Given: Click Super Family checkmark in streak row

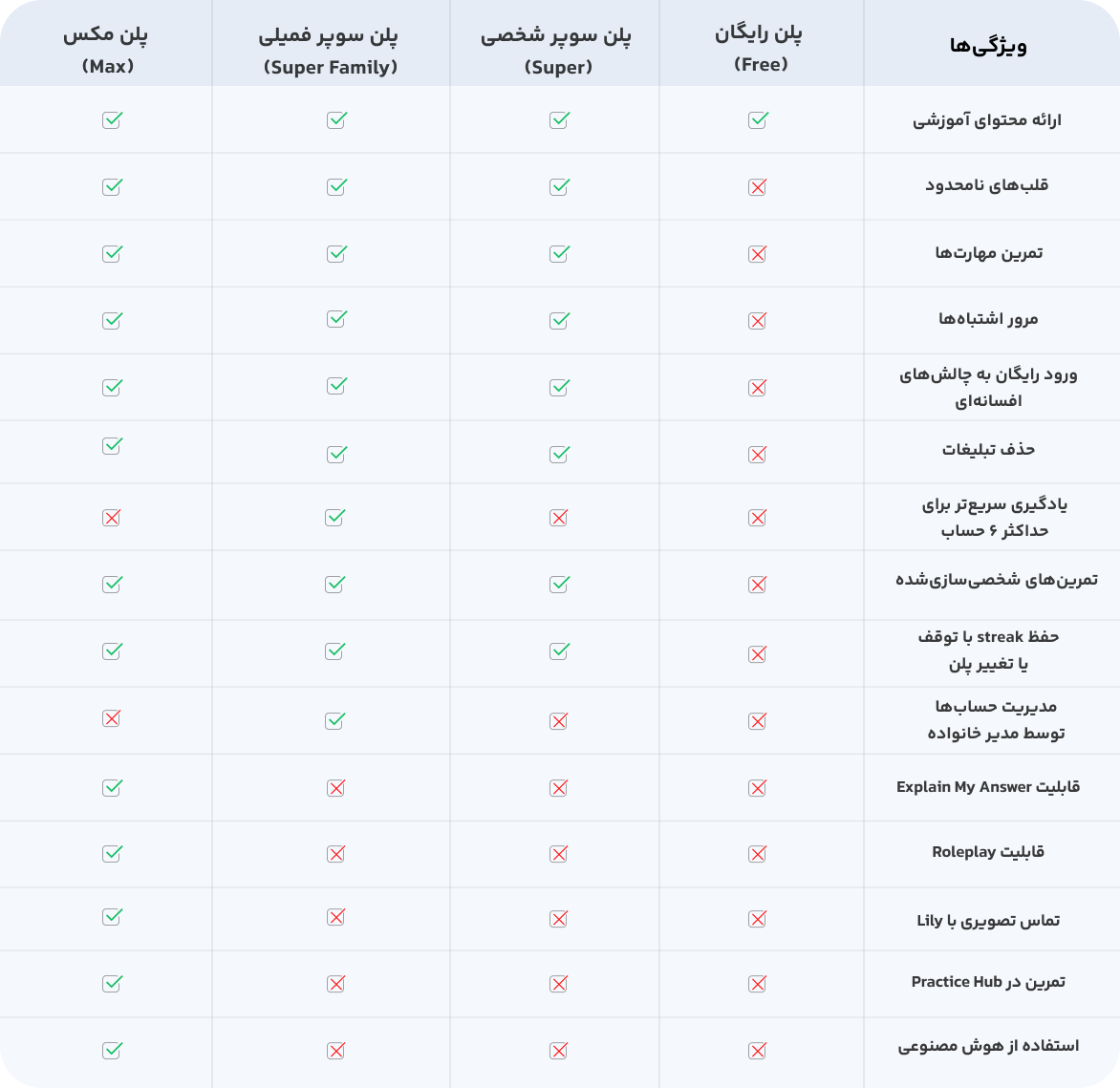Looking at the screenshot, I should tap(335, 651).
